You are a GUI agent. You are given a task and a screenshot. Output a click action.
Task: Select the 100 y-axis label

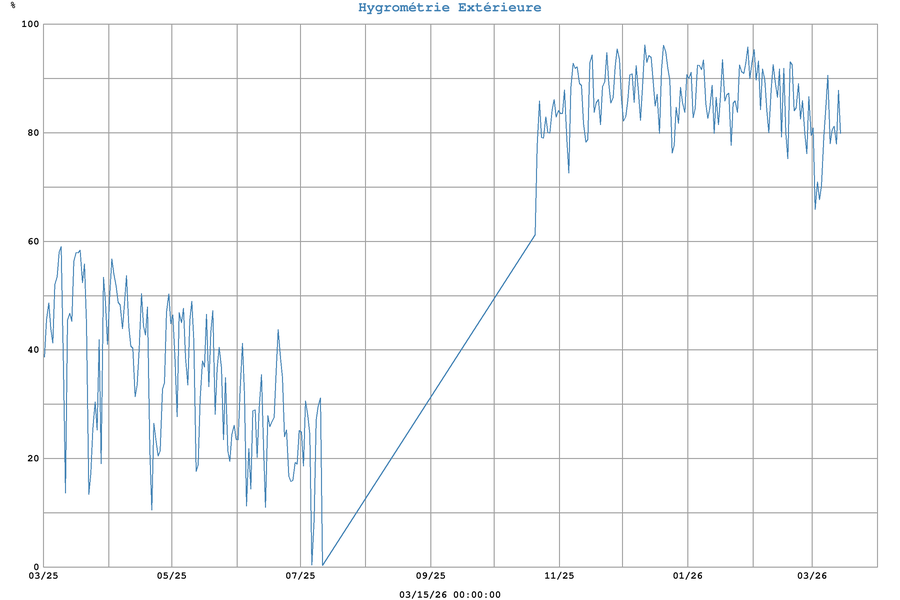29,24
